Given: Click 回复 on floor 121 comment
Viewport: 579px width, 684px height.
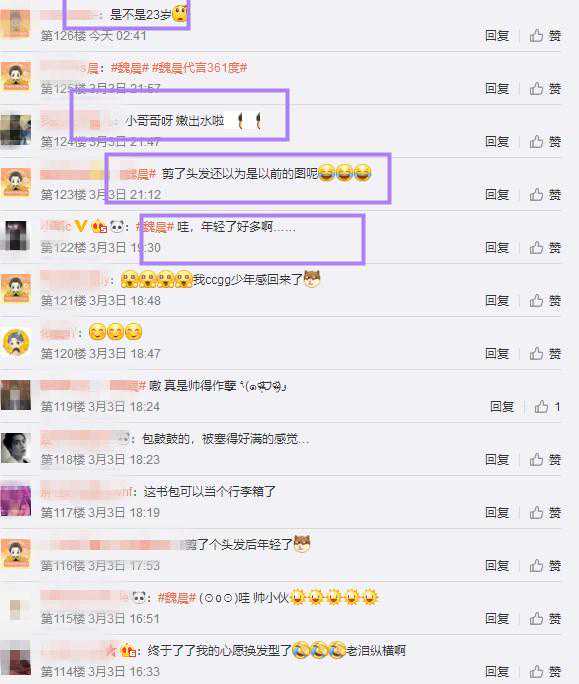Looking at the screenshot, I should pyautogui.click(x=497, y=301).
